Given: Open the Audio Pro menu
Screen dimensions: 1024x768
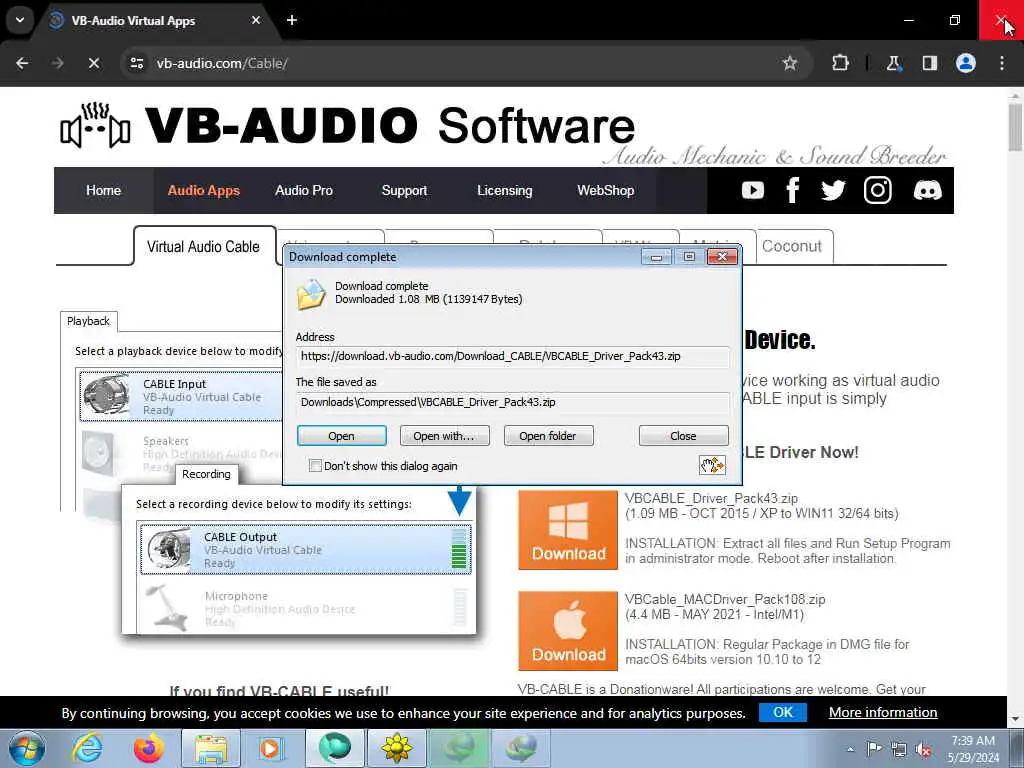Looking at the screenshot, I should (x=304, y=190).
